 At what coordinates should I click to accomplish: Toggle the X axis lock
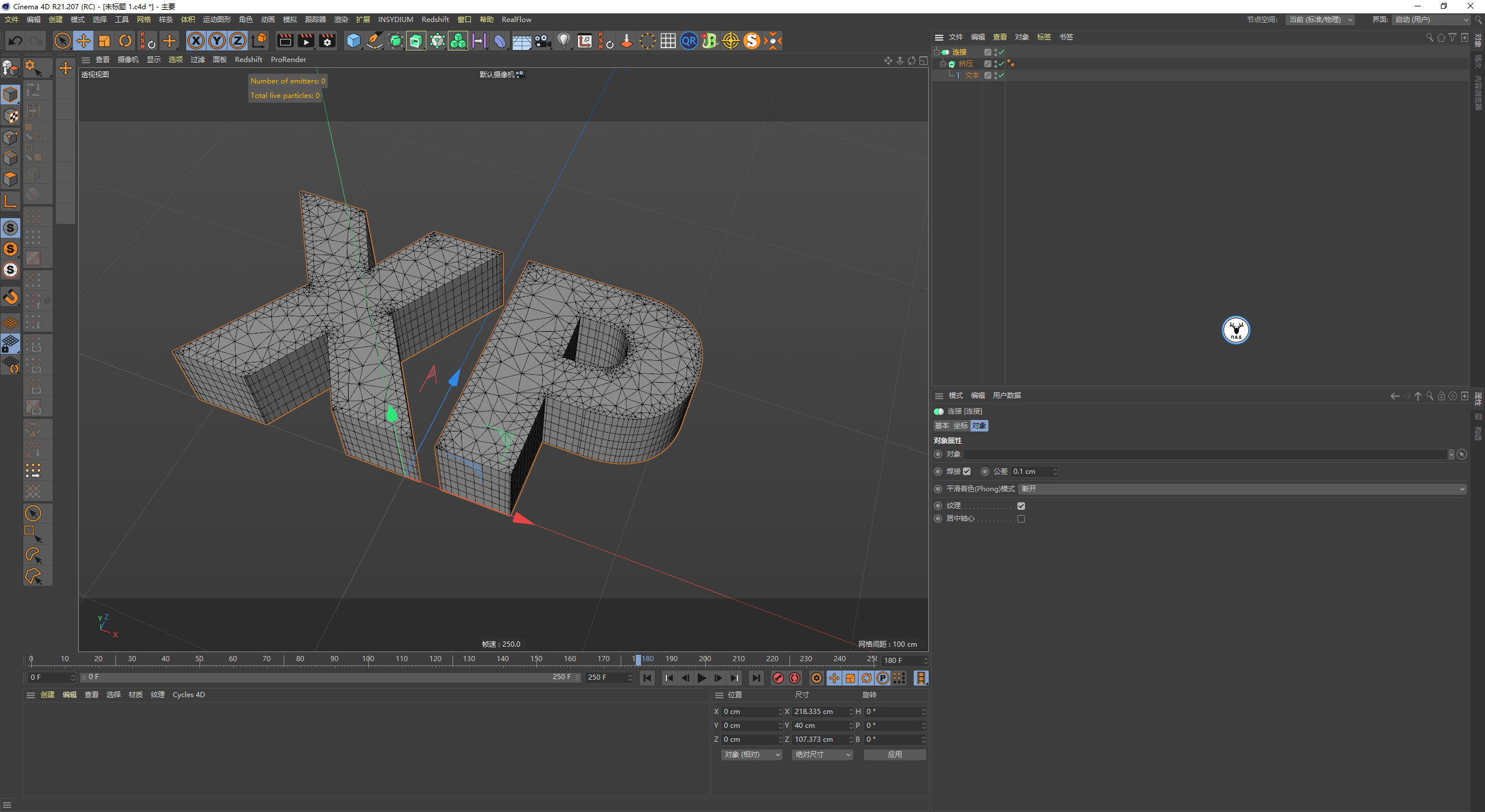click(x=196, y=41)
